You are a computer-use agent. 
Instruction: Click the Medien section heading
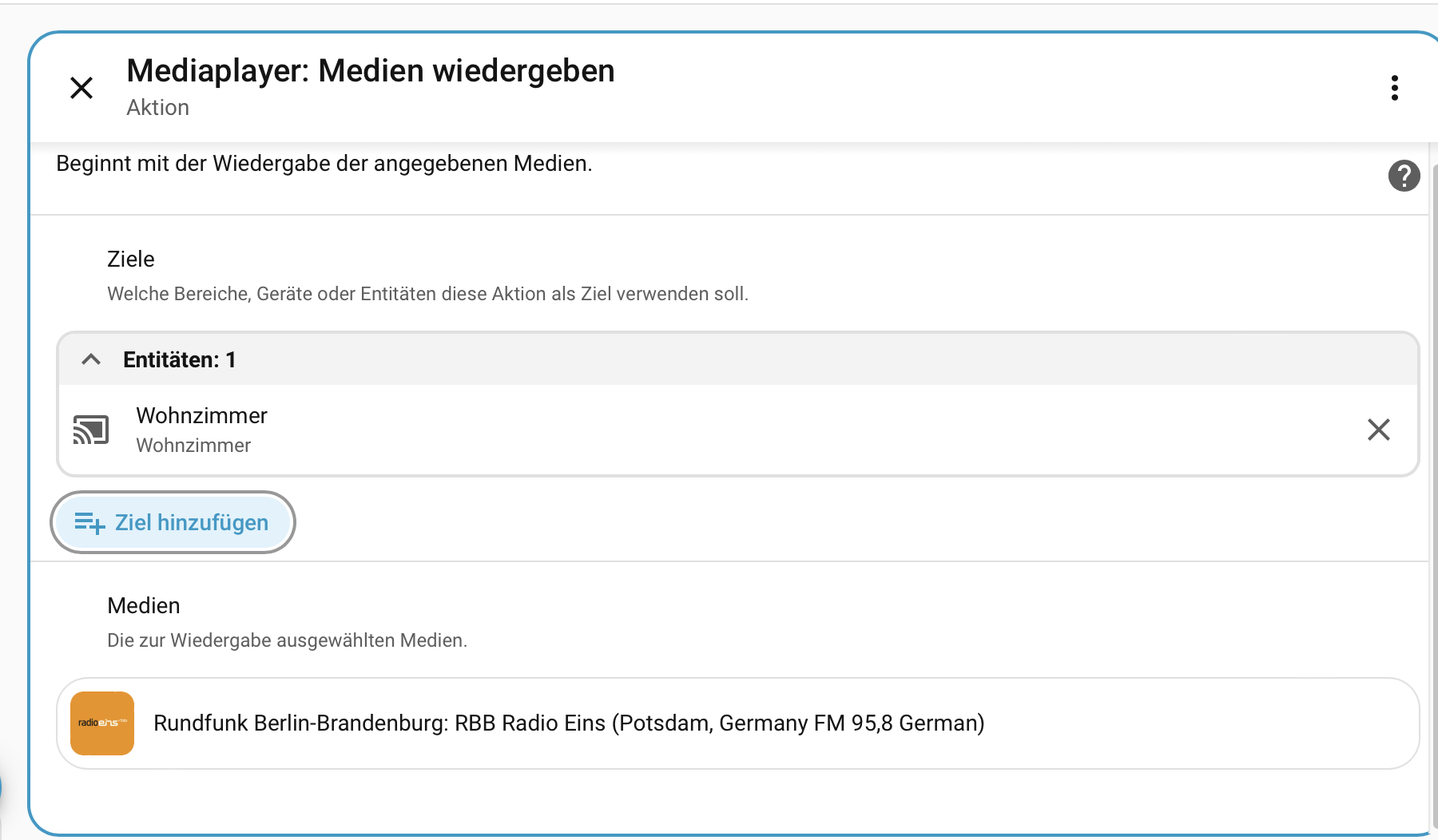144,606
